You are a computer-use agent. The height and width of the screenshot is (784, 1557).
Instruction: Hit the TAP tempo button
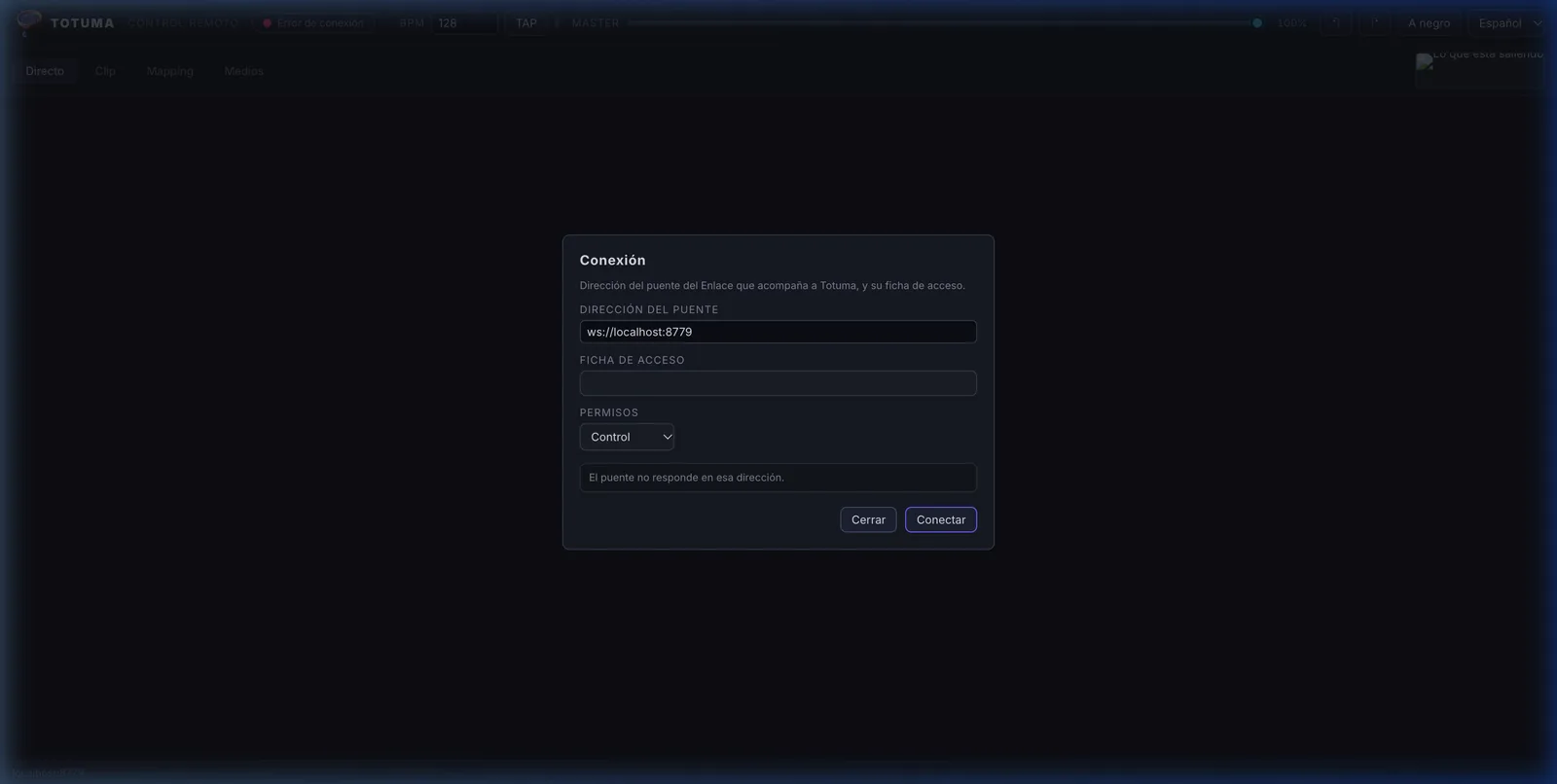(x=526, y=23)
